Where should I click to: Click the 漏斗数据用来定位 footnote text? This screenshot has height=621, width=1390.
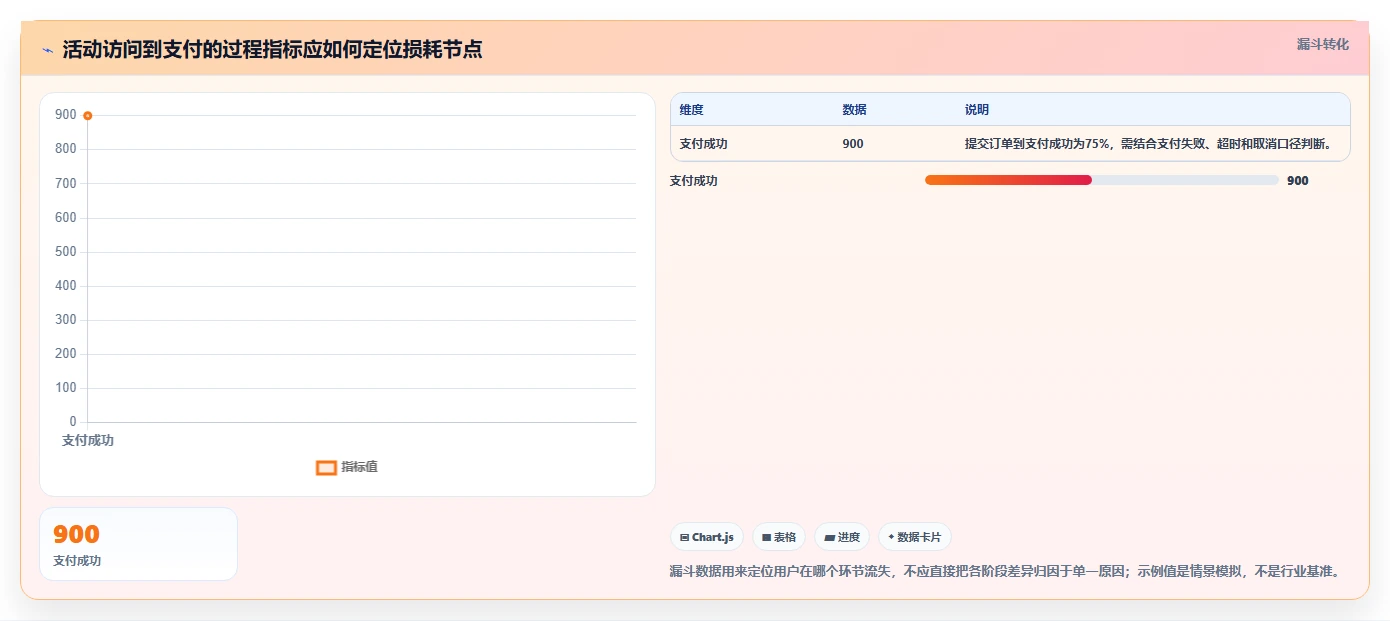tap(1004, 572)
